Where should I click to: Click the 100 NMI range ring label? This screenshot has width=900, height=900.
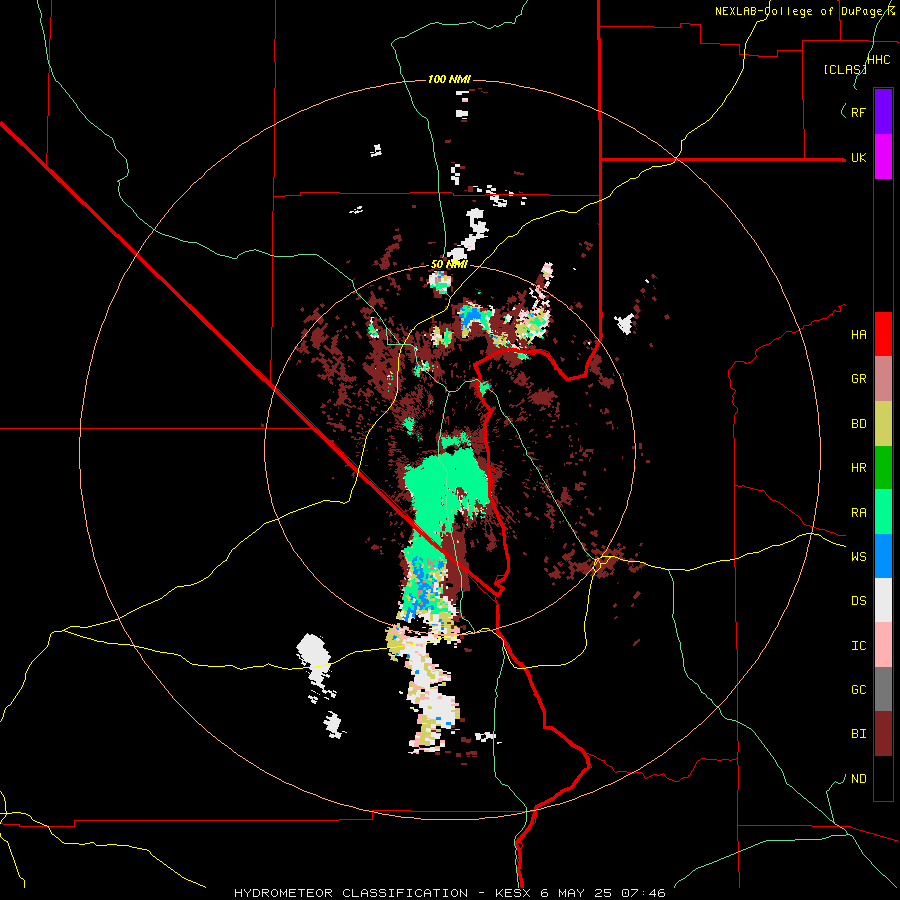tap(449, 79)
